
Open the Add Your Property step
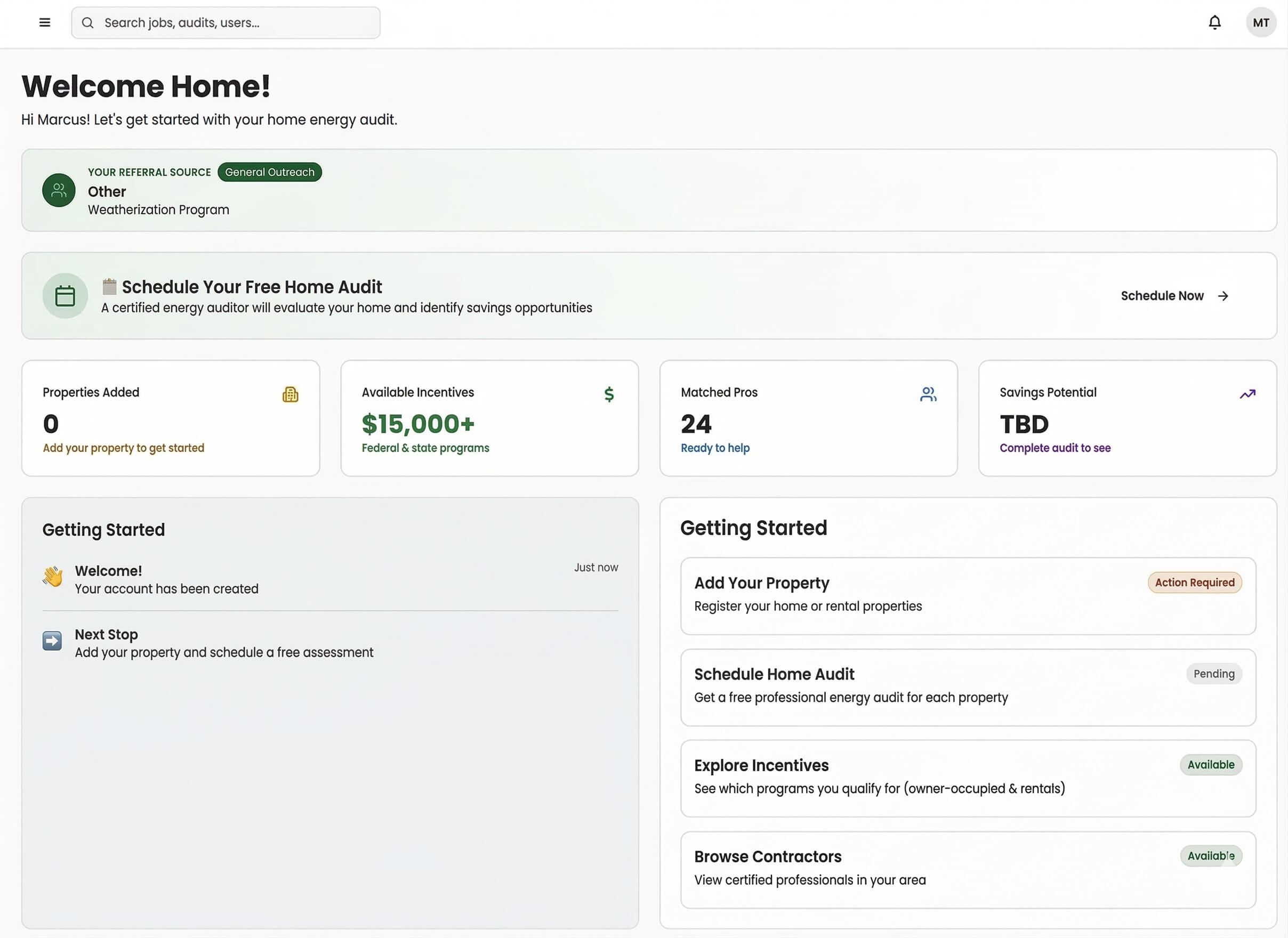[908, 595]
